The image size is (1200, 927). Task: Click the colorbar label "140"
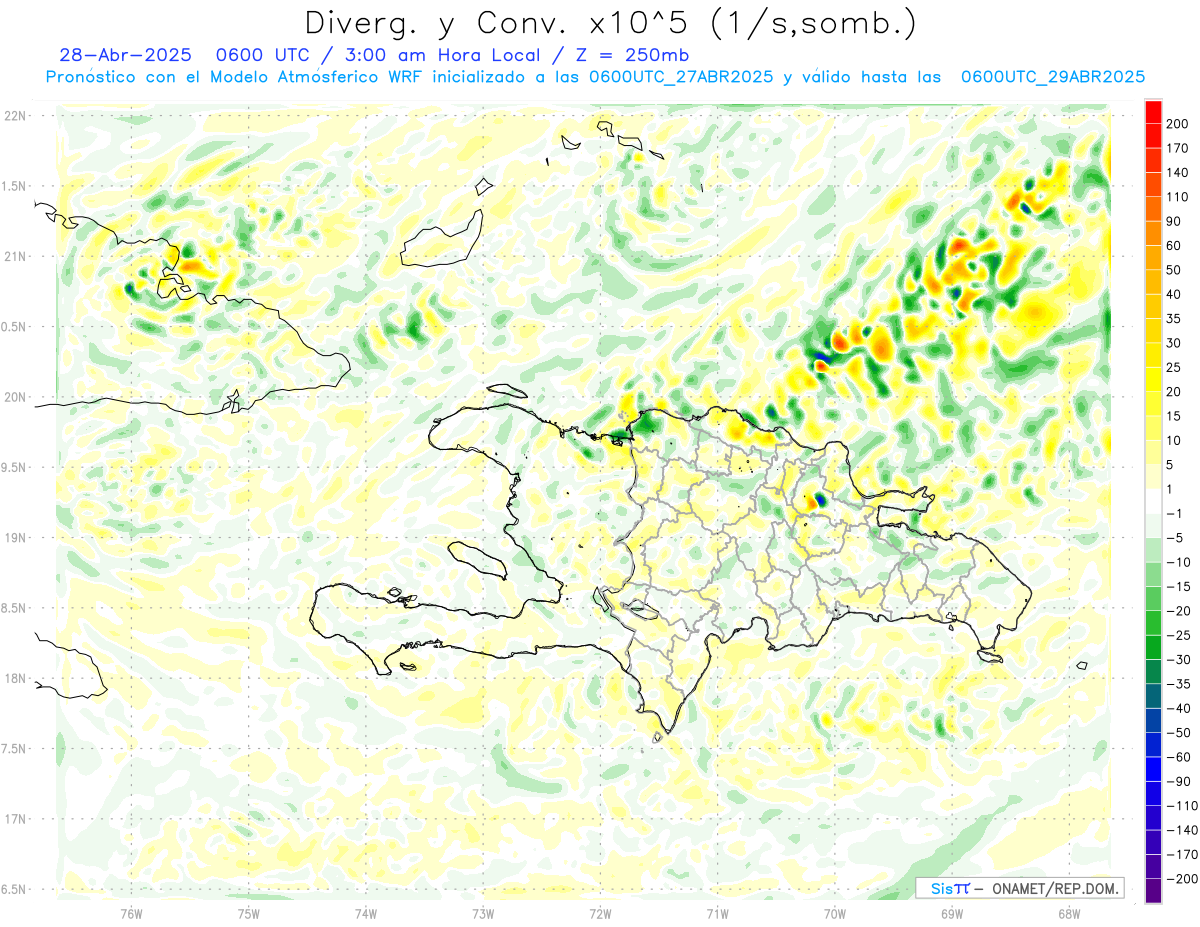(x=1179, y=172)
